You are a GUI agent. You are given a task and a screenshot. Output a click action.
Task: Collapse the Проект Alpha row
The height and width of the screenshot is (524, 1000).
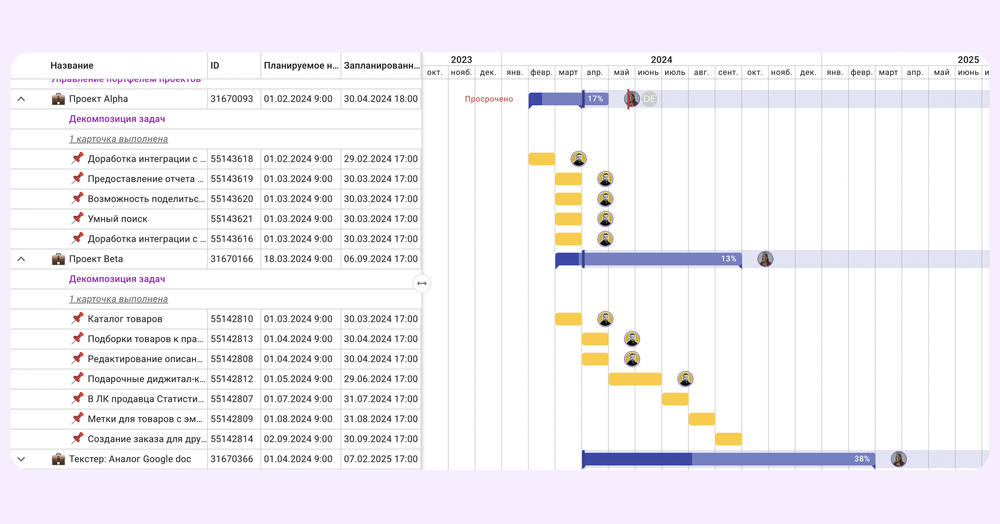click(x=21, y=99)
